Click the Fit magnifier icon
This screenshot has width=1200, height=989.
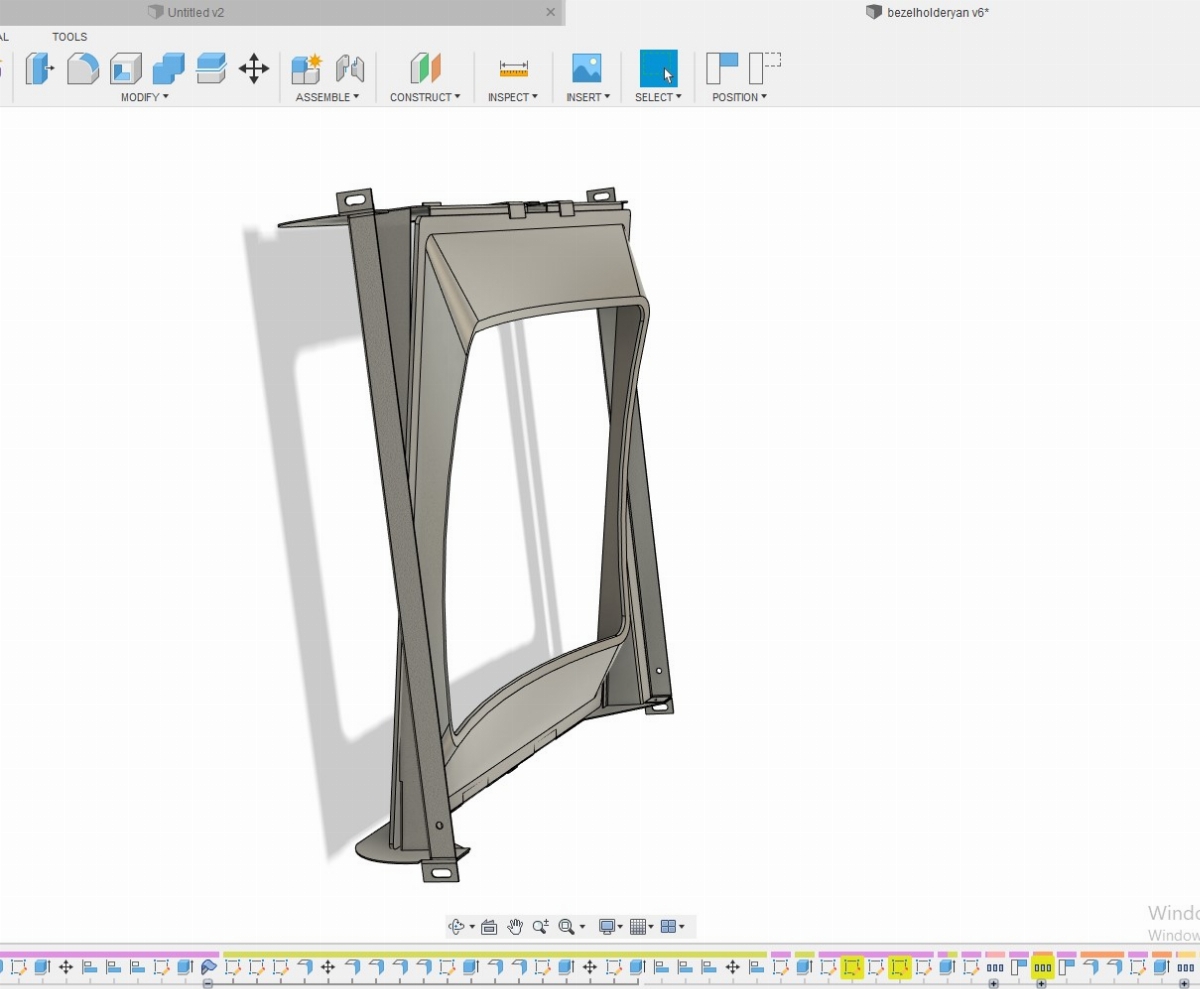566,927
